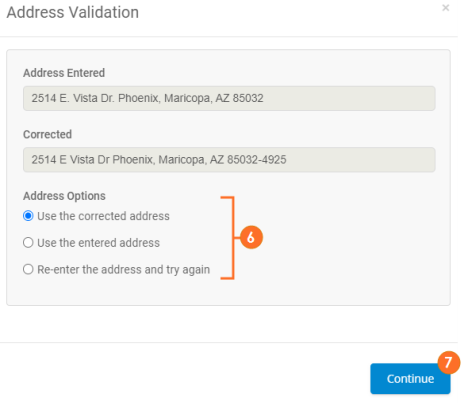Click the 'Address Entered' field label
The image size is (468, 403).
click(x=64, y=73)
